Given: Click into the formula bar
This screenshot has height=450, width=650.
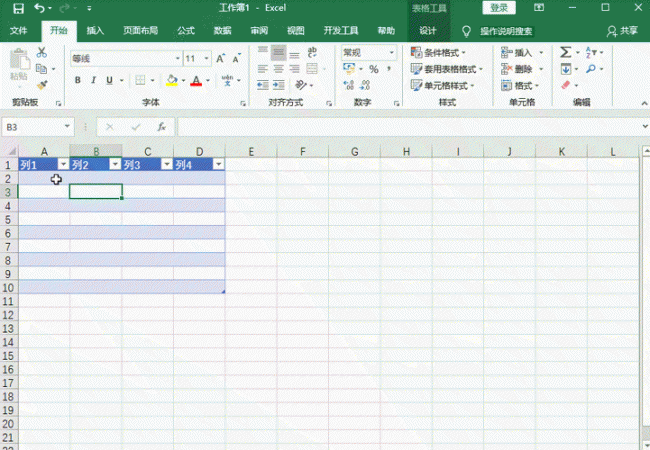Looking at the screenshot, I should tap(410, 127).
